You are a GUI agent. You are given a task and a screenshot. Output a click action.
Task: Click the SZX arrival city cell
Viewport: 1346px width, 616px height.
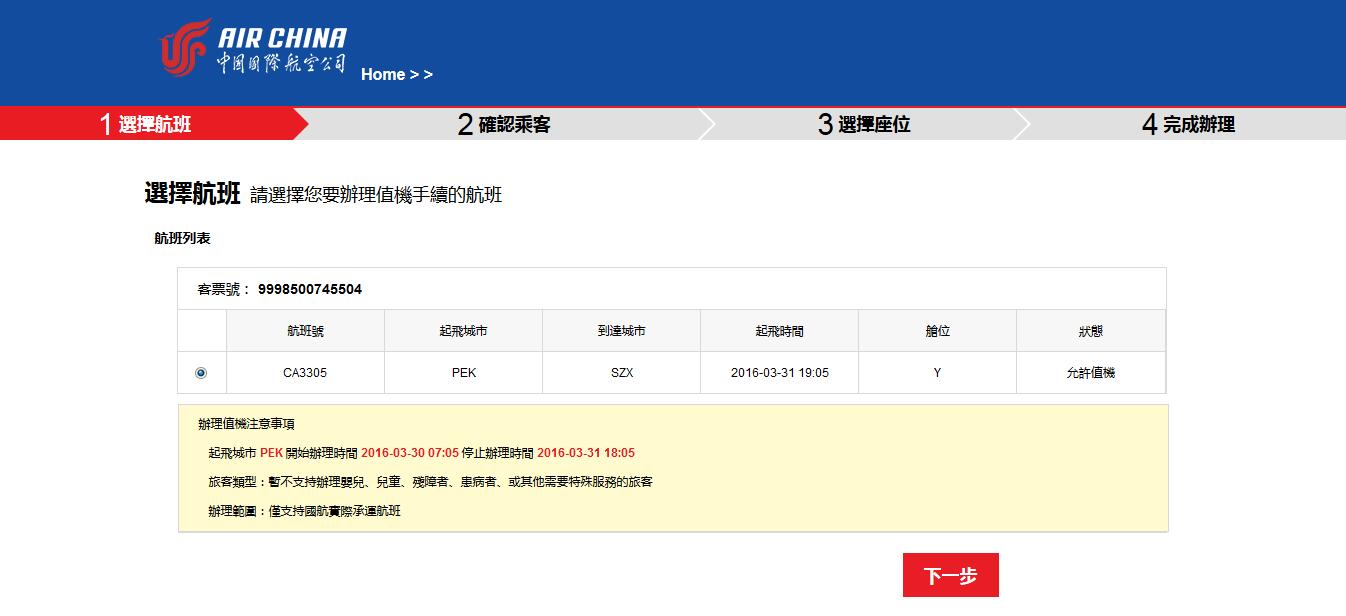[x=621, y=373]
